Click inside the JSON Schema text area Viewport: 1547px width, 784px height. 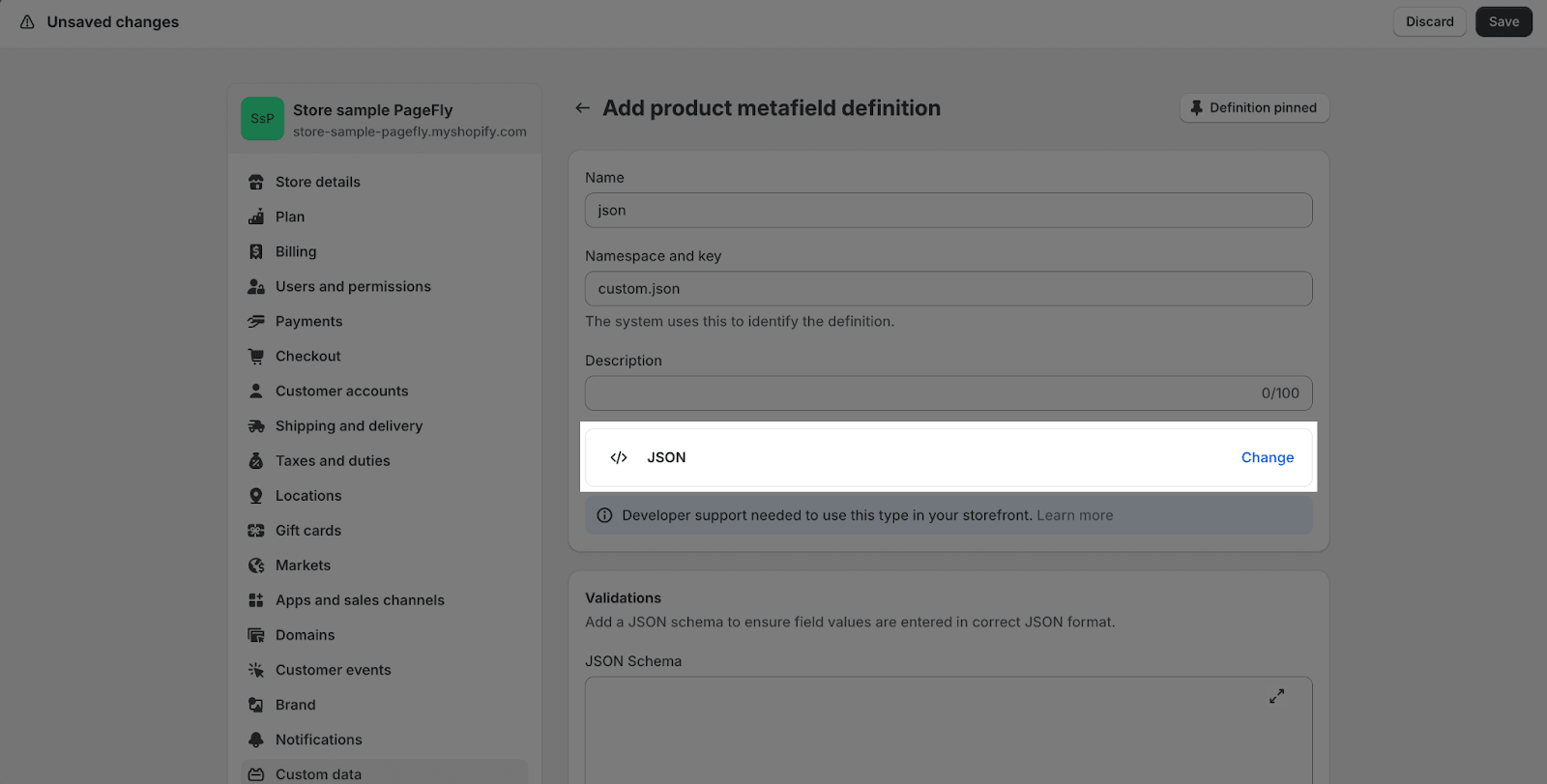point(949,731)
